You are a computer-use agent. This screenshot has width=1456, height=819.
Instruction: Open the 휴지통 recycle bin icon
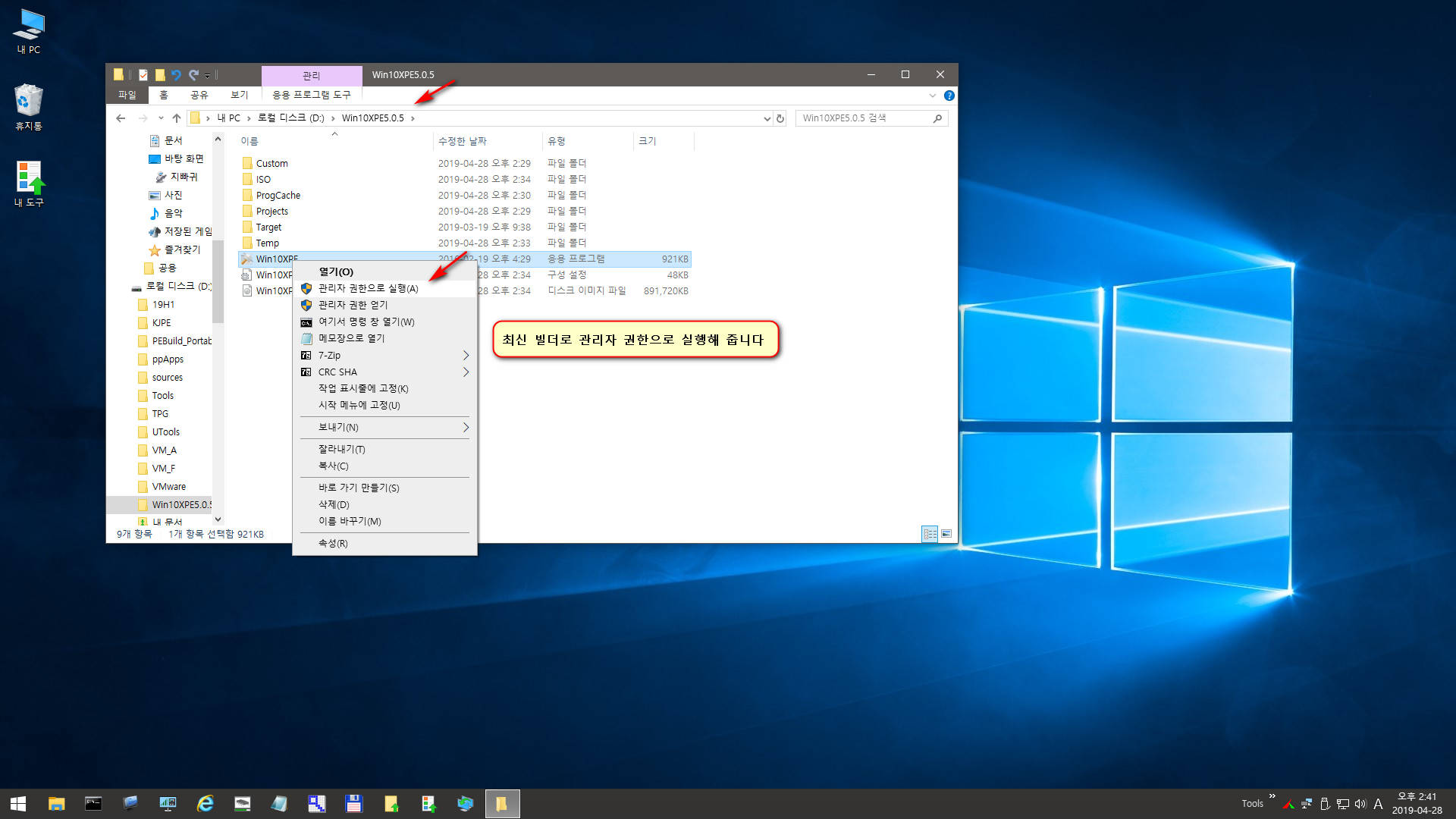coord(29,108)
